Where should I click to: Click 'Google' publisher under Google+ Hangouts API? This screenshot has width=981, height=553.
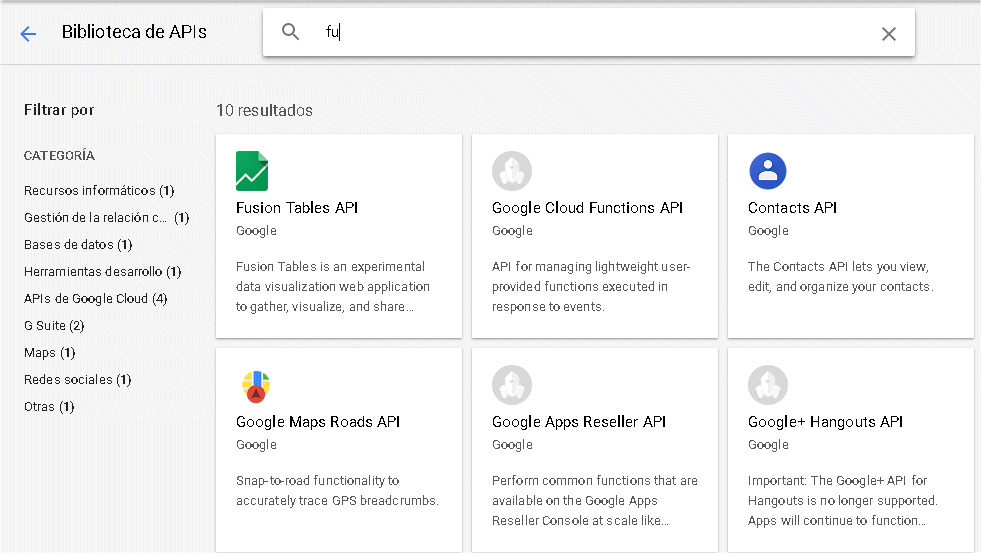[x=768, y=445]
